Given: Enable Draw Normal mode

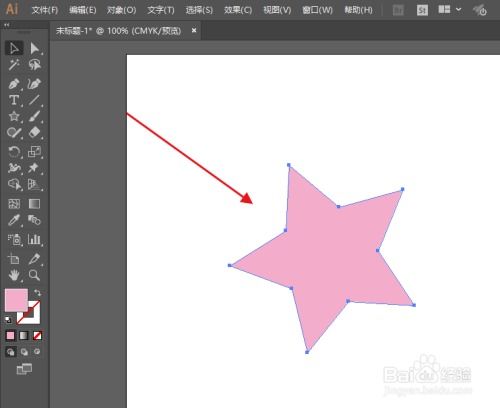Looking at the screenshot, I should click(x=11, y=352).
